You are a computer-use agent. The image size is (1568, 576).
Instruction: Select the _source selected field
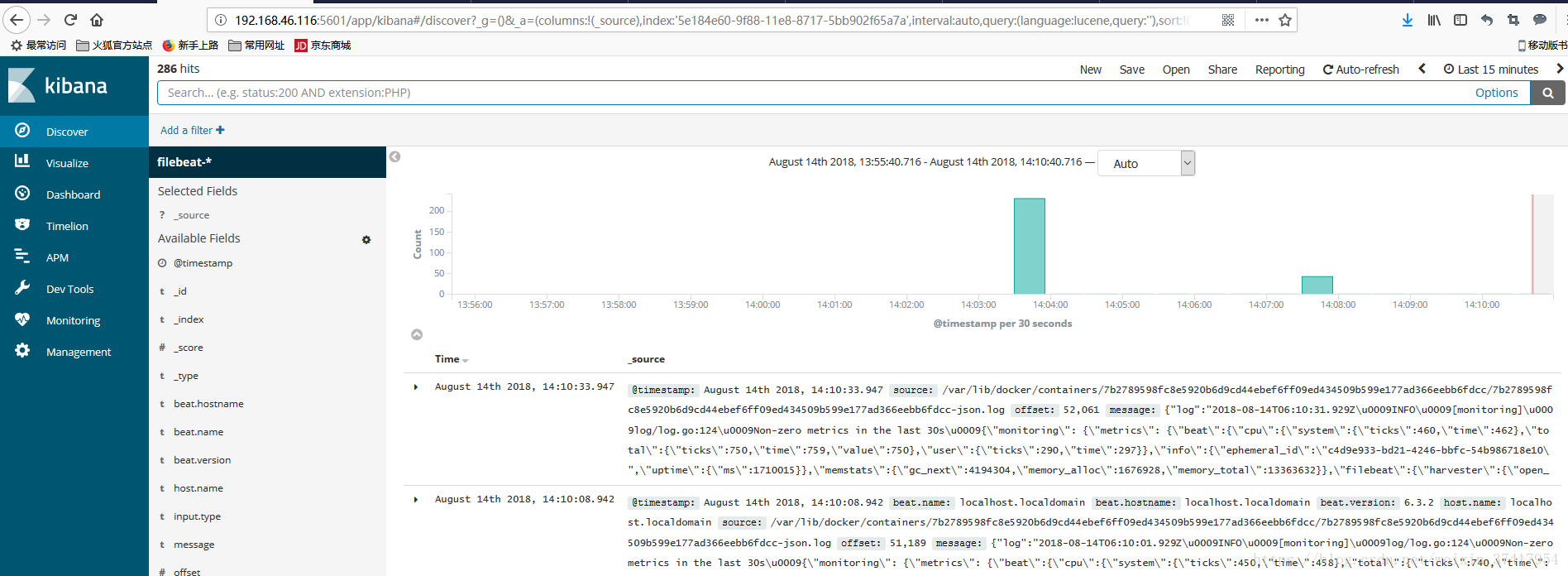(191, 215)
